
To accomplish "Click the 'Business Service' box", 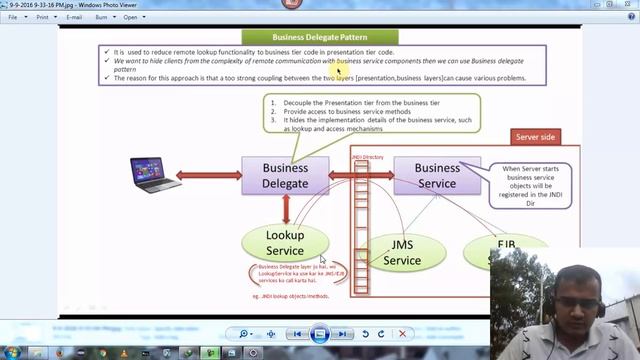I will 437,176.
